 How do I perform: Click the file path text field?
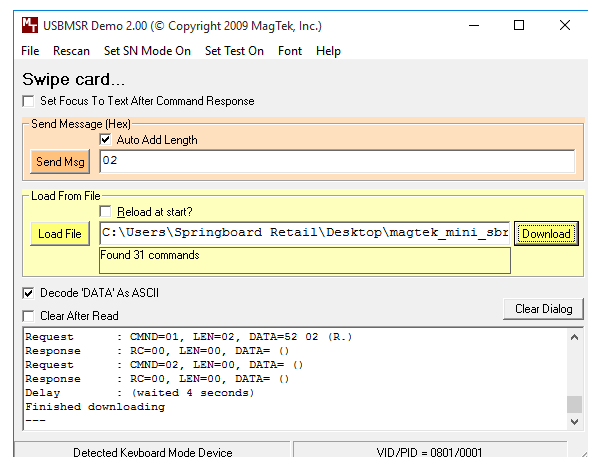(x=304, y=233)
